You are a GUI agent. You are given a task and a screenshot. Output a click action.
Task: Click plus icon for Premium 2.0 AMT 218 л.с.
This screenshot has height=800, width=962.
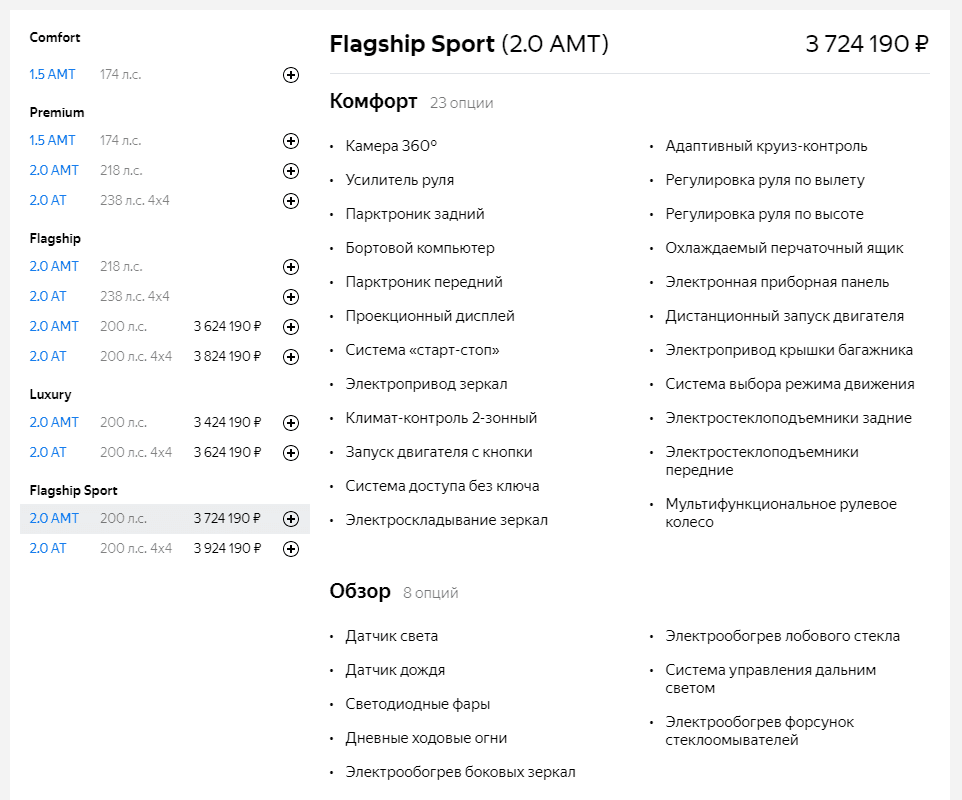(x=291, y=171)
